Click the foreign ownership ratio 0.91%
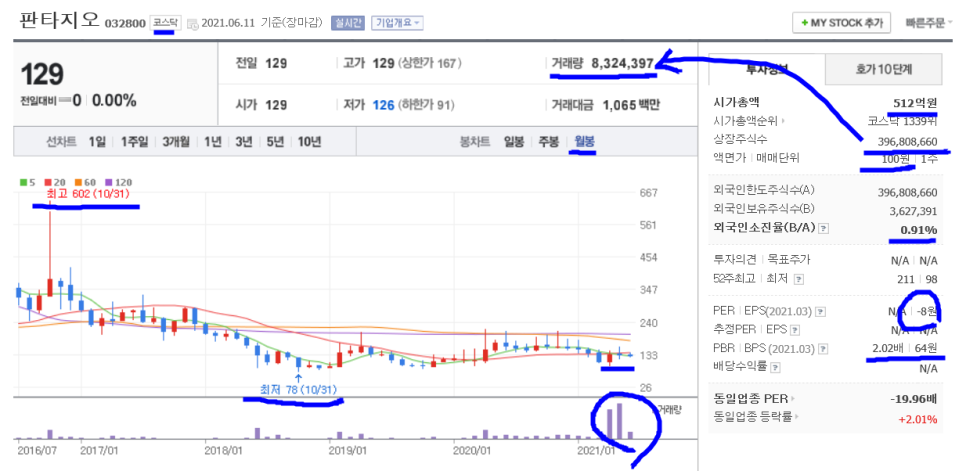 [x=919, y=228]
